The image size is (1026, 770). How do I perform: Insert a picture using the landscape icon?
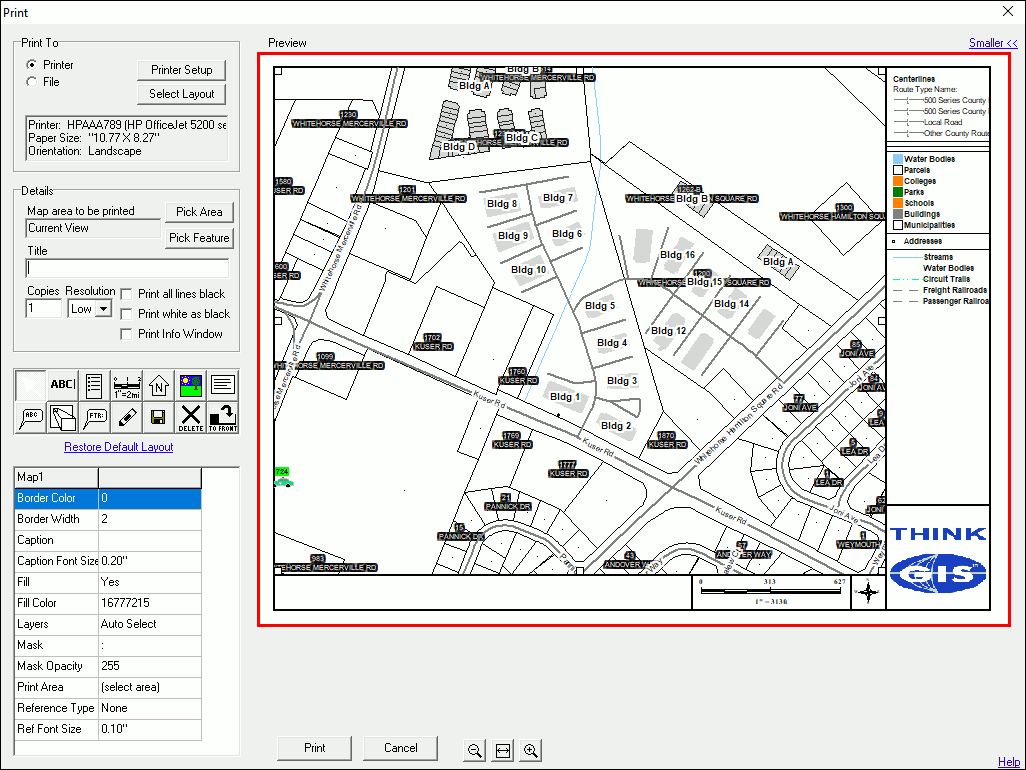click(x=191, y=385)
